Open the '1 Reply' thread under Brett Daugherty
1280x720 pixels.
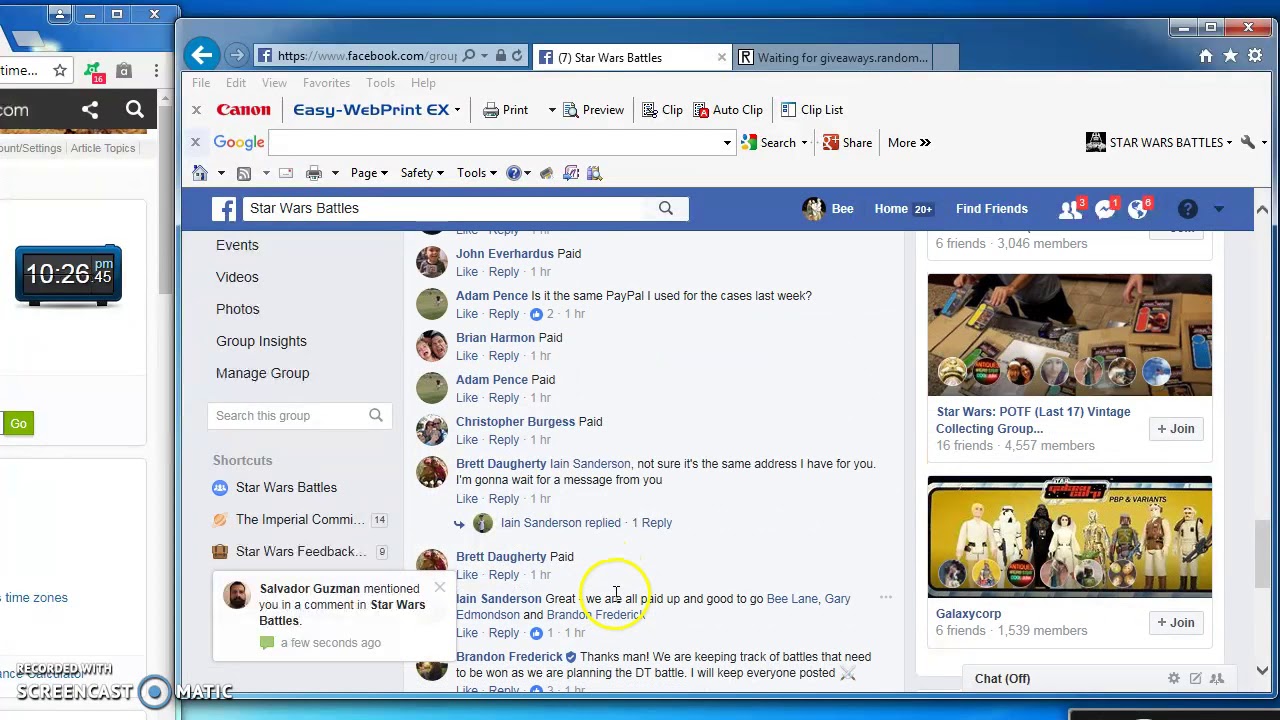tap(652, 522)
